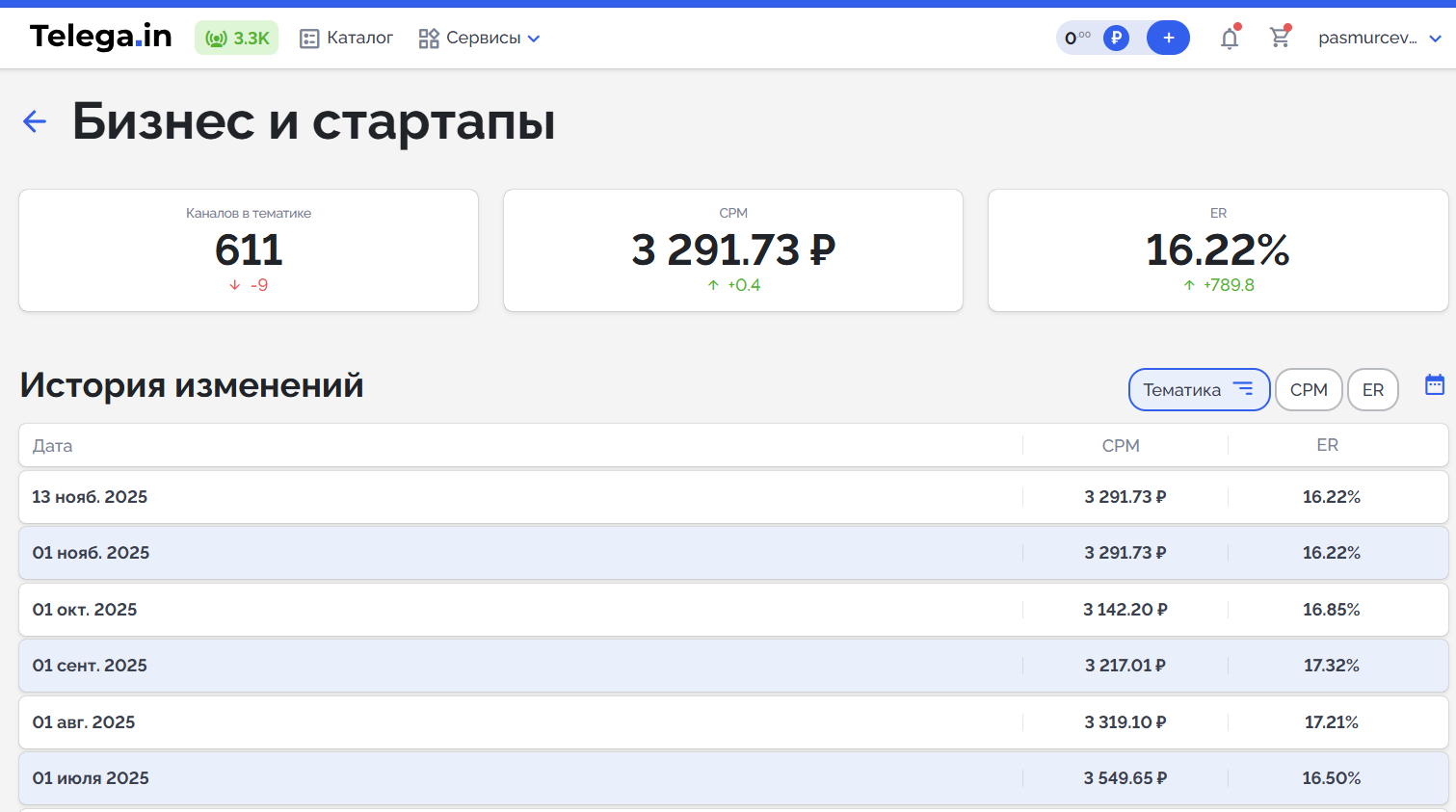Open the Каталог catalog page
The image size is (1456, 812).
[347, 38]
